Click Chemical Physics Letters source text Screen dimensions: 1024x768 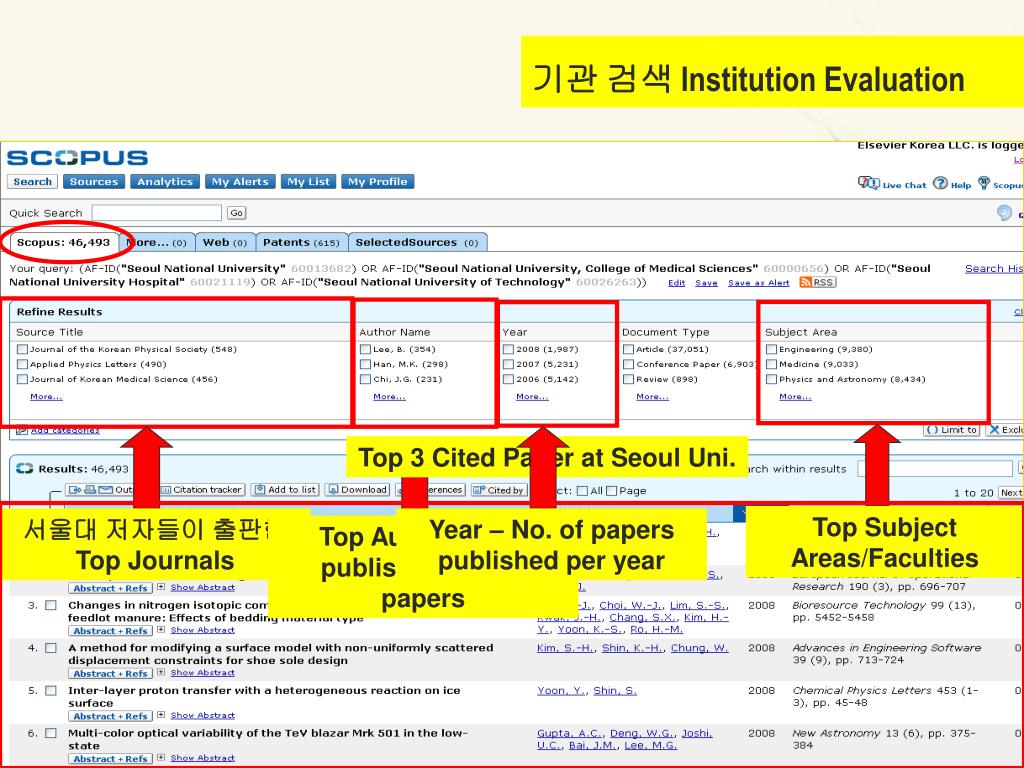(x=863, y=691)
